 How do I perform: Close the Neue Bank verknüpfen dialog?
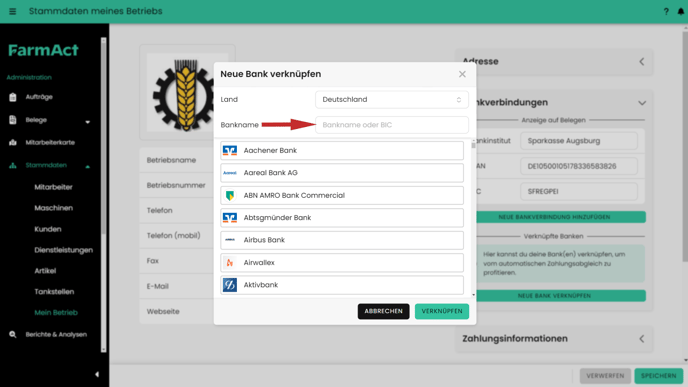pos(462,74)
